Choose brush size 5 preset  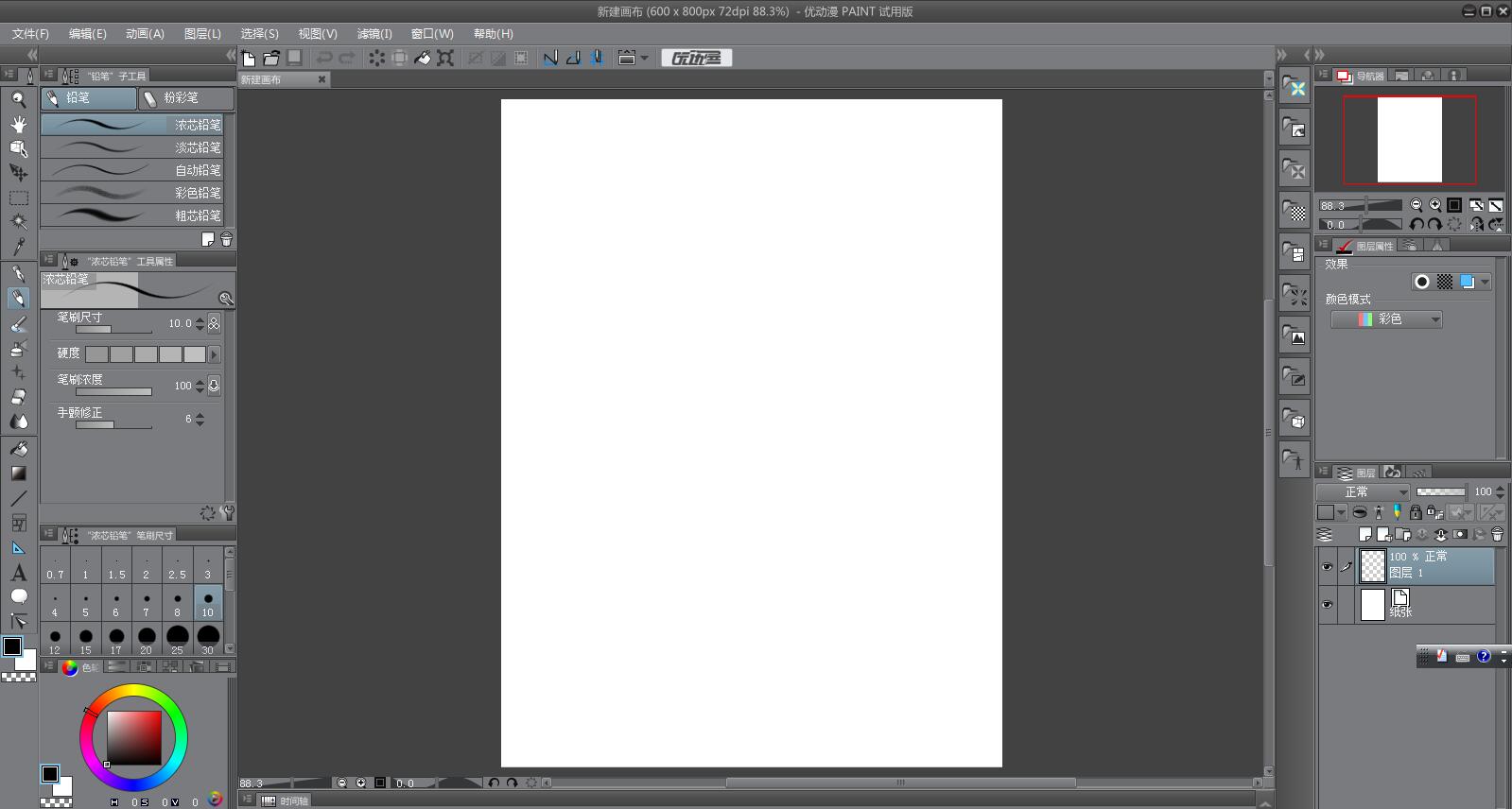[85, 602]
